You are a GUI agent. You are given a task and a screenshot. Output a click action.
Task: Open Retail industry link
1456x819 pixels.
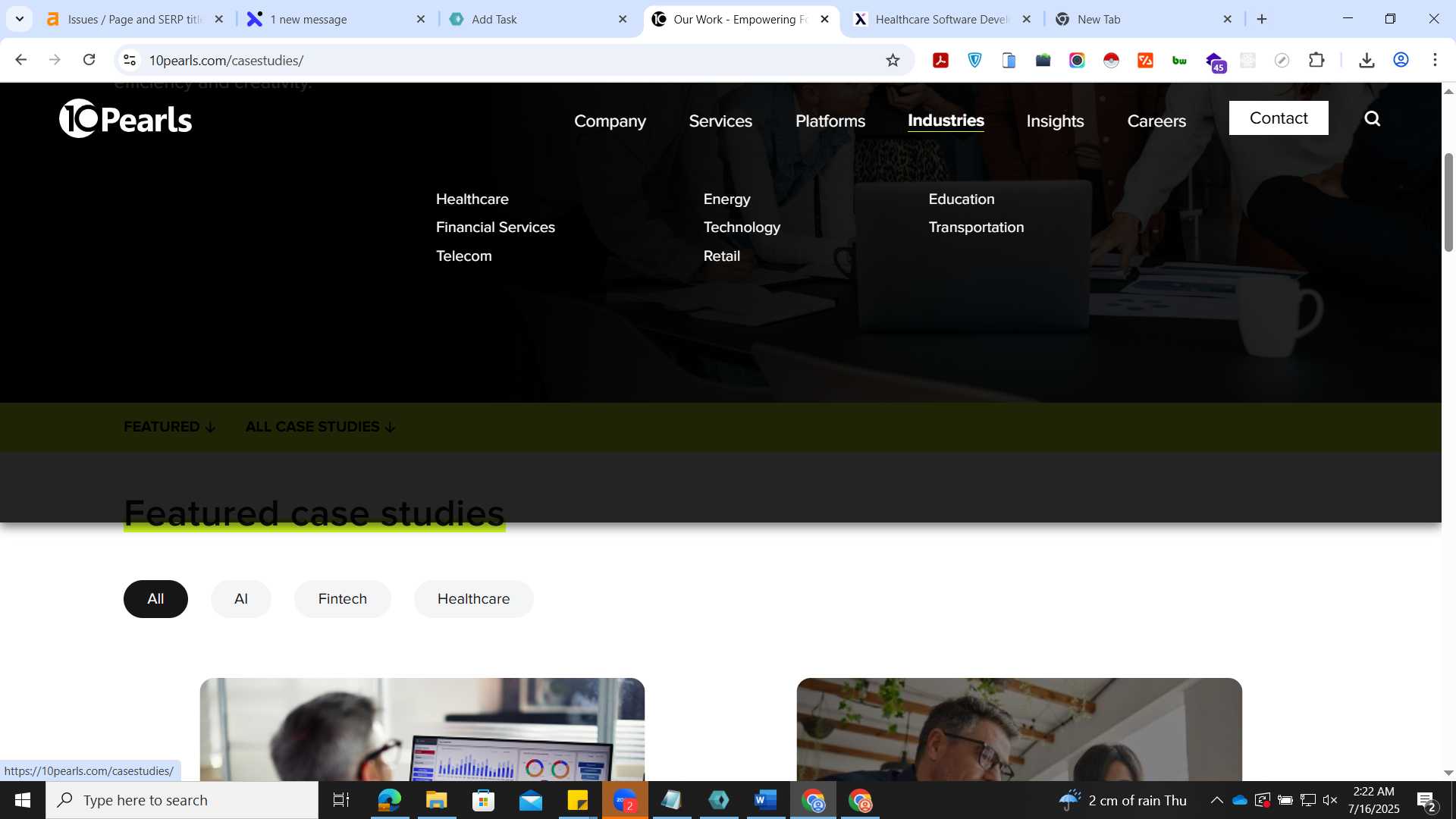tap(722, 256)
